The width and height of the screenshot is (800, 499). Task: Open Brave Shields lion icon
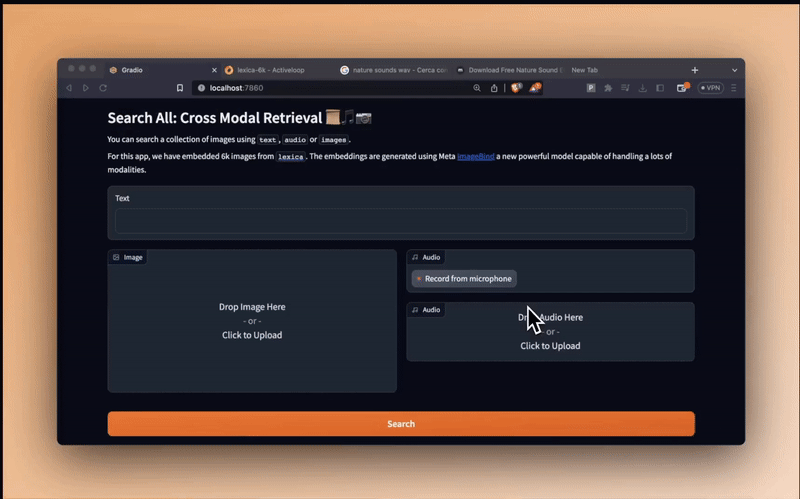click(516, 88)
